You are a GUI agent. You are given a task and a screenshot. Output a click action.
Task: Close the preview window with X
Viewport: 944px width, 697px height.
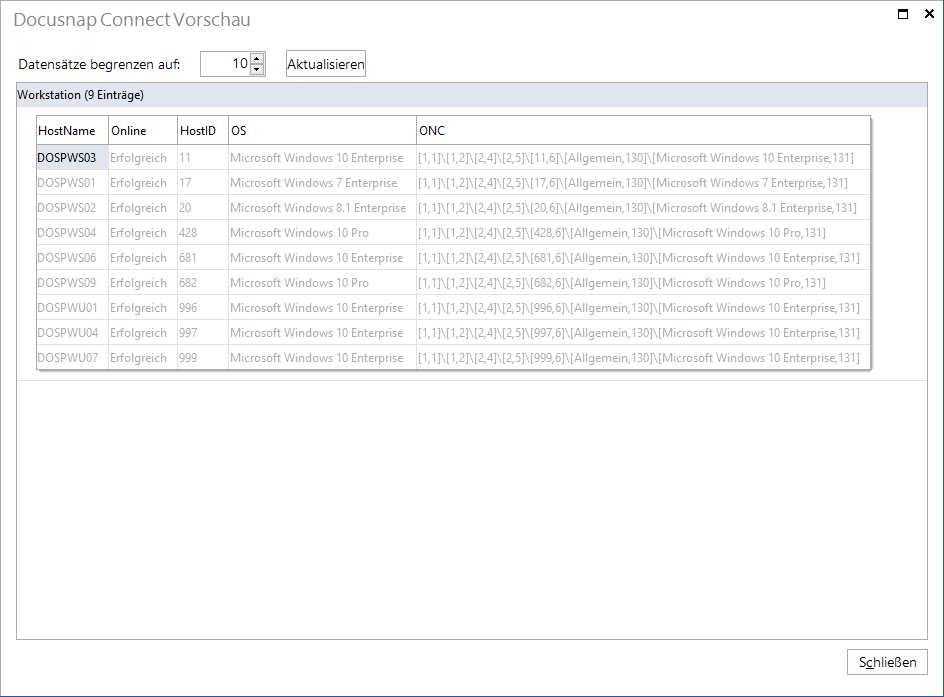pyautogui.click(x=929, y=14)
